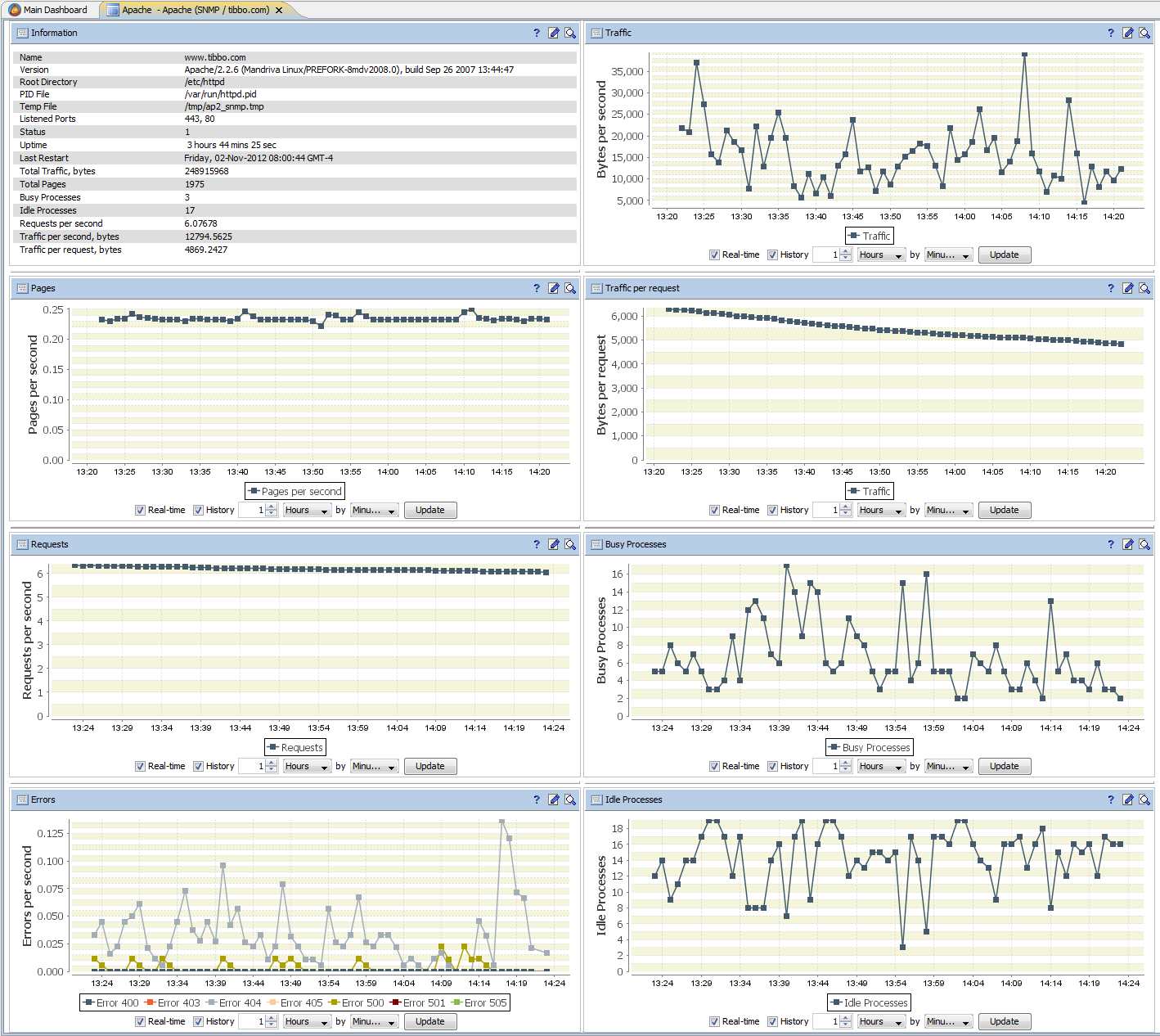Open help icon in Busy Processes panel
Viewport: 1160px width, 1036px height.
[1111, 544]
